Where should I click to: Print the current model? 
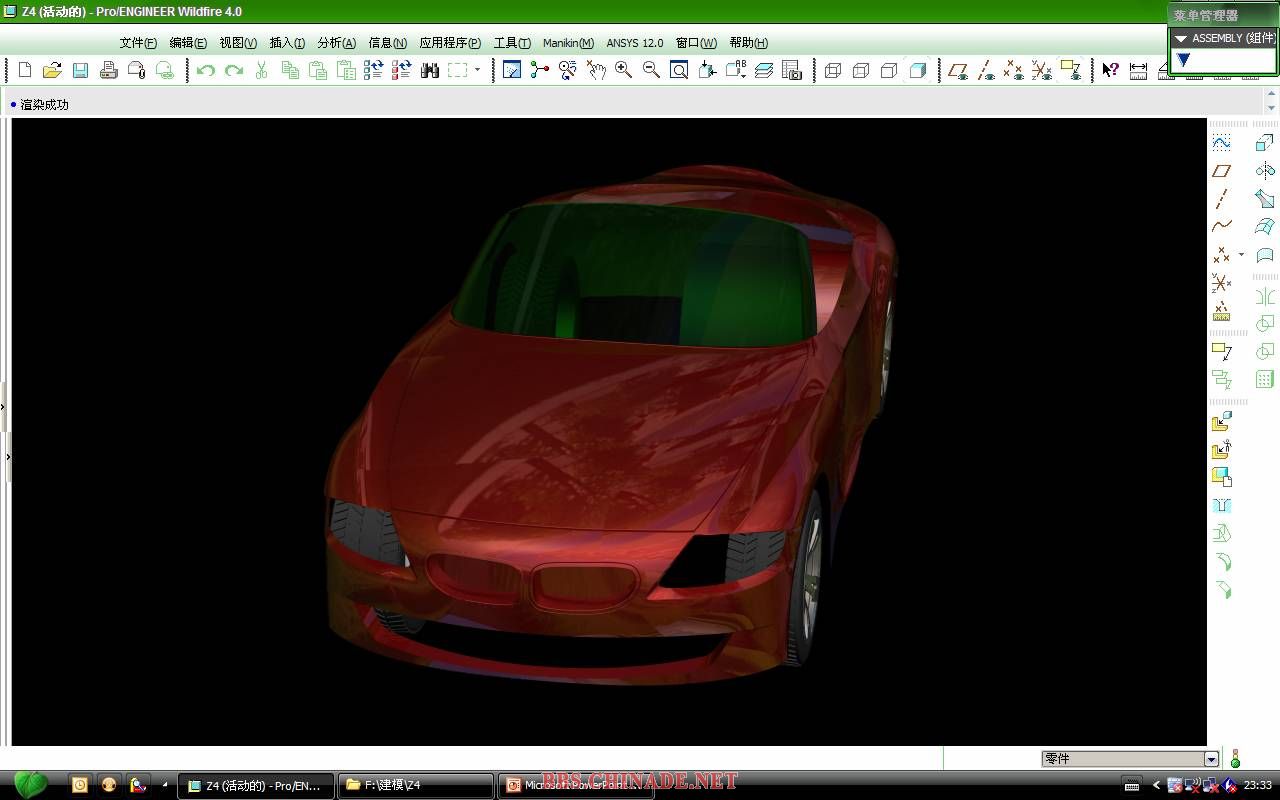pos(108,70)
